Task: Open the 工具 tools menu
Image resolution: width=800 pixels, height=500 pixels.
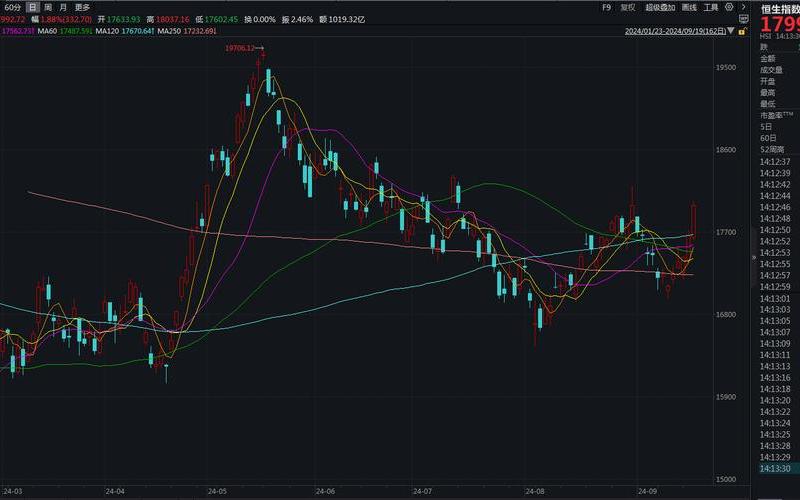Action: 711,7
